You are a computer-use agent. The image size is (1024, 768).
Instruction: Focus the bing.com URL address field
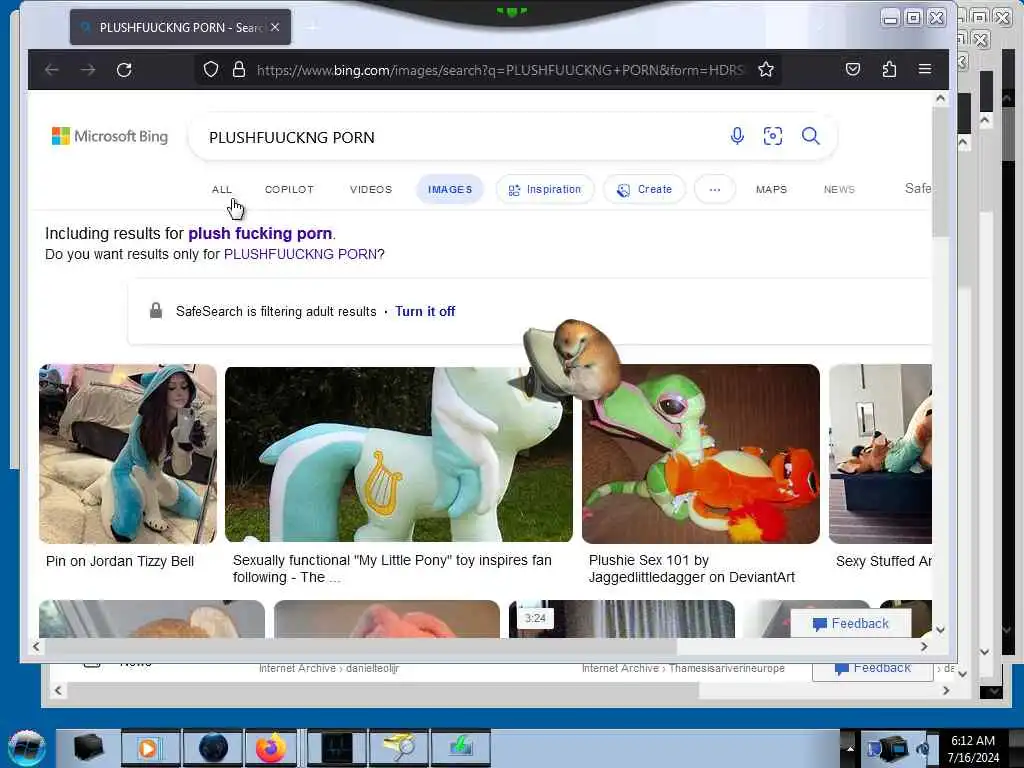500,70
